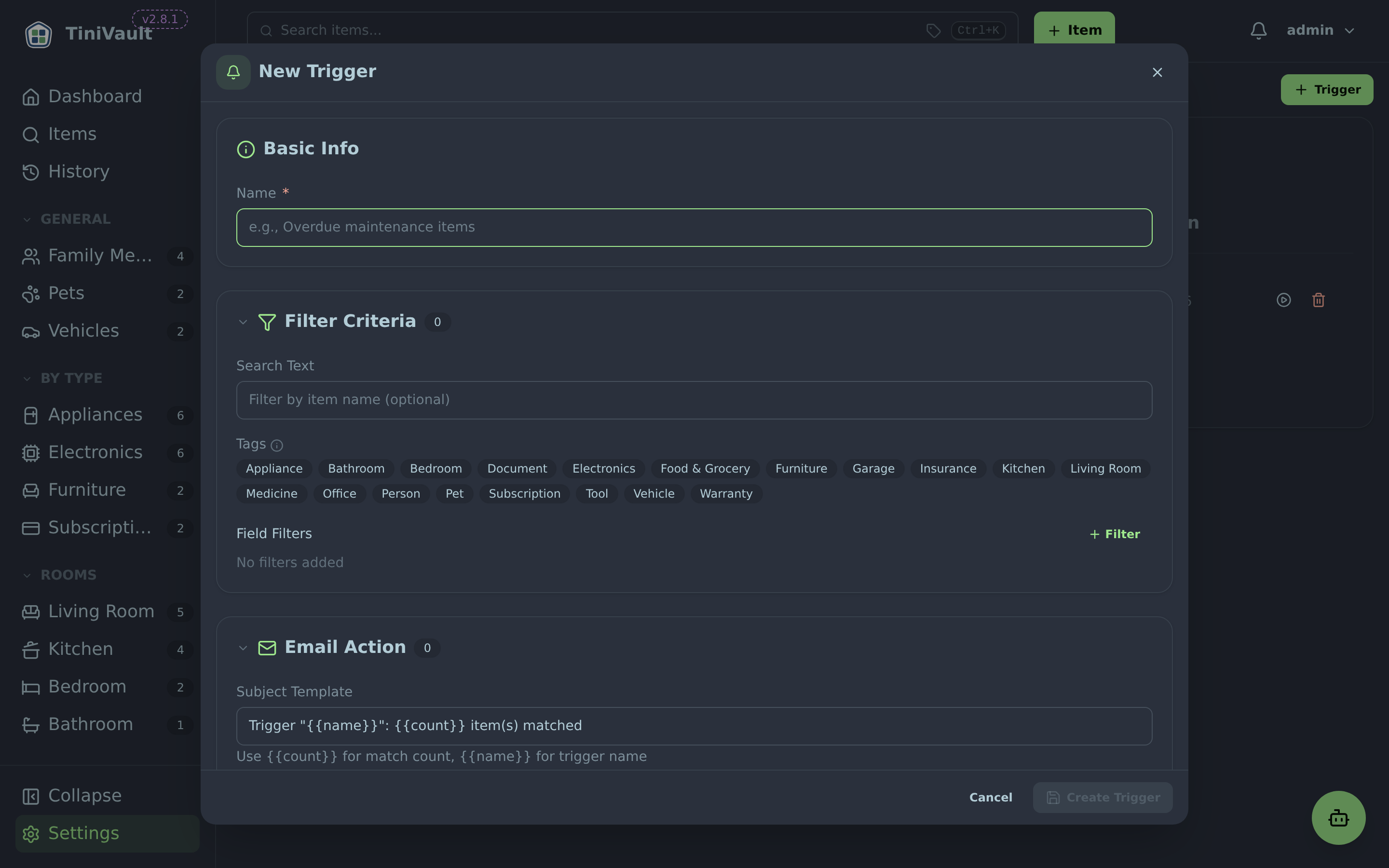Image resolution: width=1389 pixels, height=868 pixels.
Task: Go to Items in the sidebar
Action: (x=108, y=135)
